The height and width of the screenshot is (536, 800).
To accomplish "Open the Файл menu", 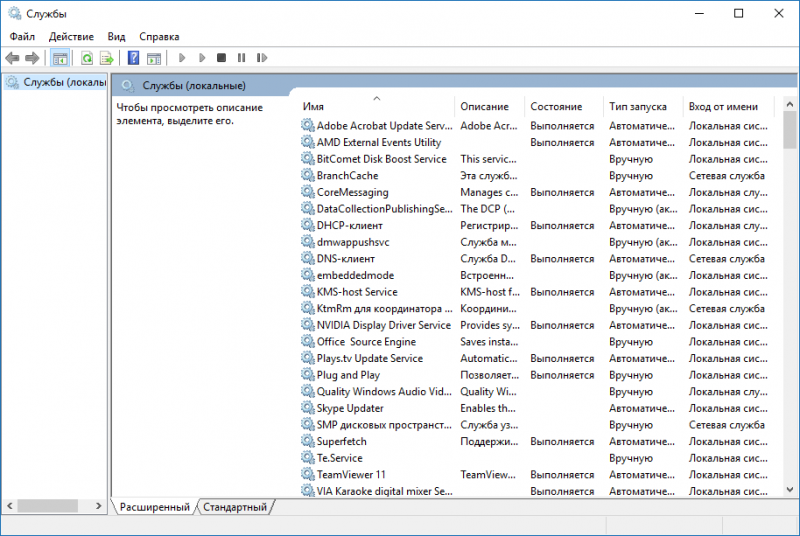I will pos(22,37).
